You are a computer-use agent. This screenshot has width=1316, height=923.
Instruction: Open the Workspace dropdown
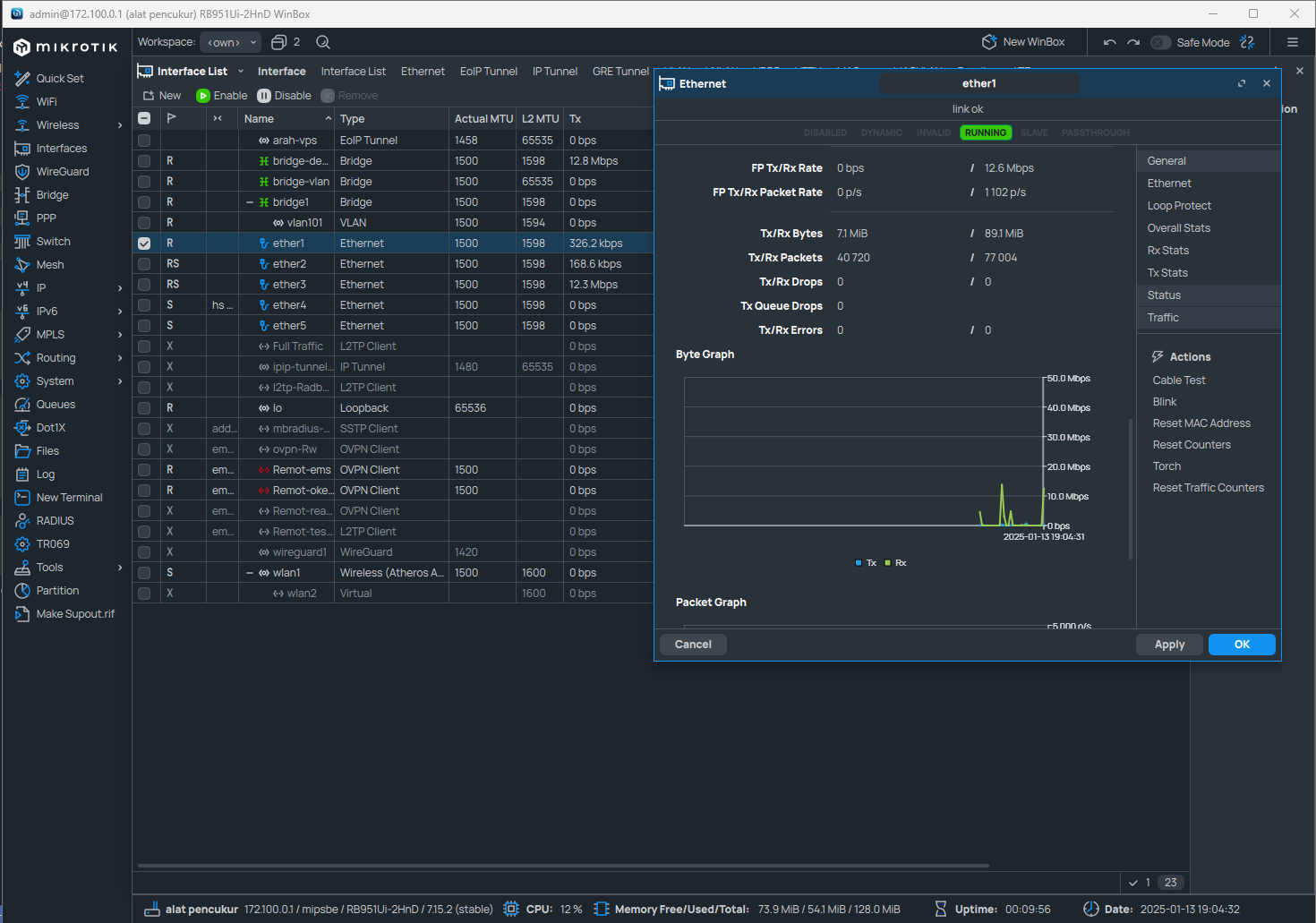point(230,42)
